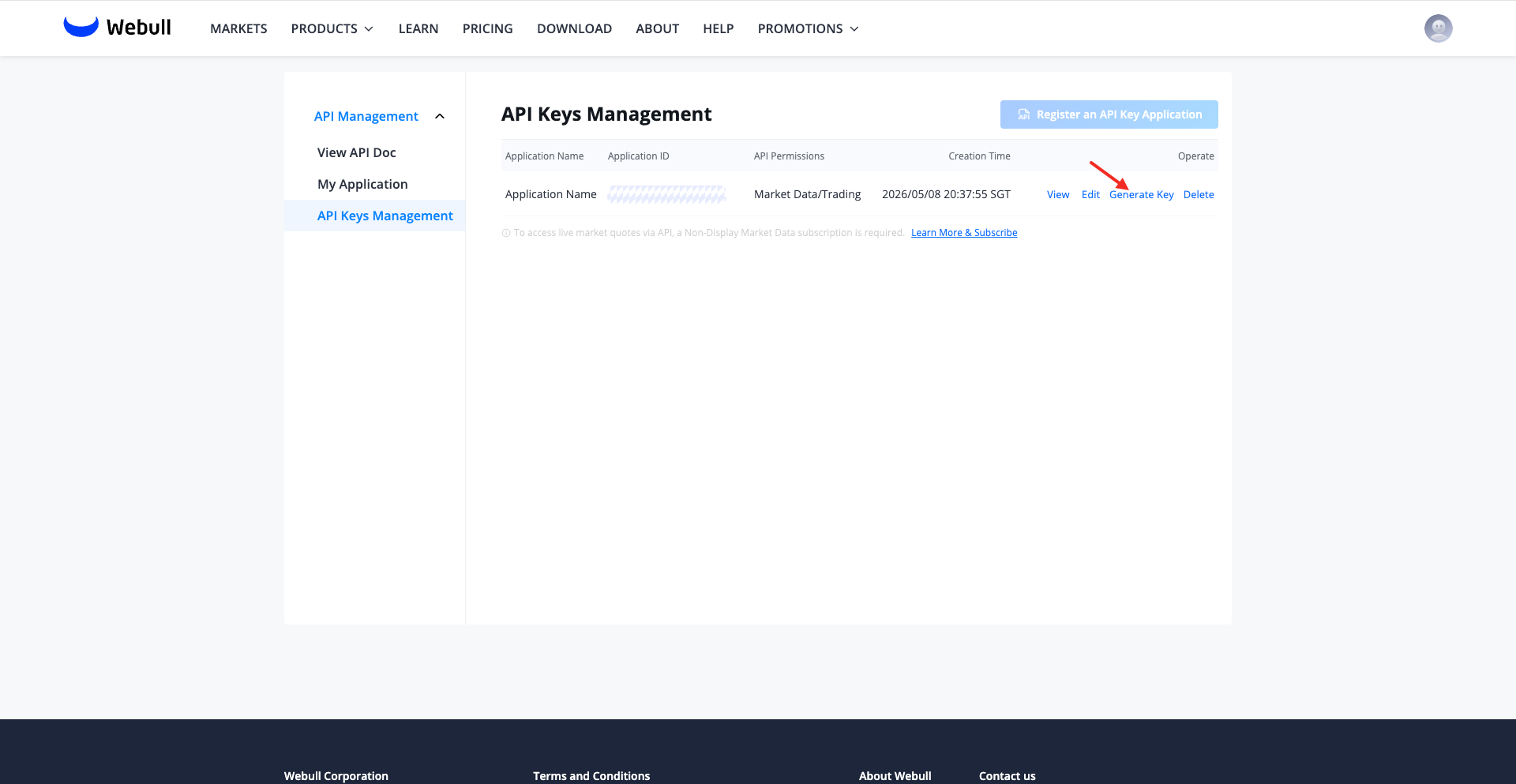Image resolution: width=1516 pixels, height=784 pixels.
Task: Expand the PRODUCTS dropdown menu
Action: point(332,28)
